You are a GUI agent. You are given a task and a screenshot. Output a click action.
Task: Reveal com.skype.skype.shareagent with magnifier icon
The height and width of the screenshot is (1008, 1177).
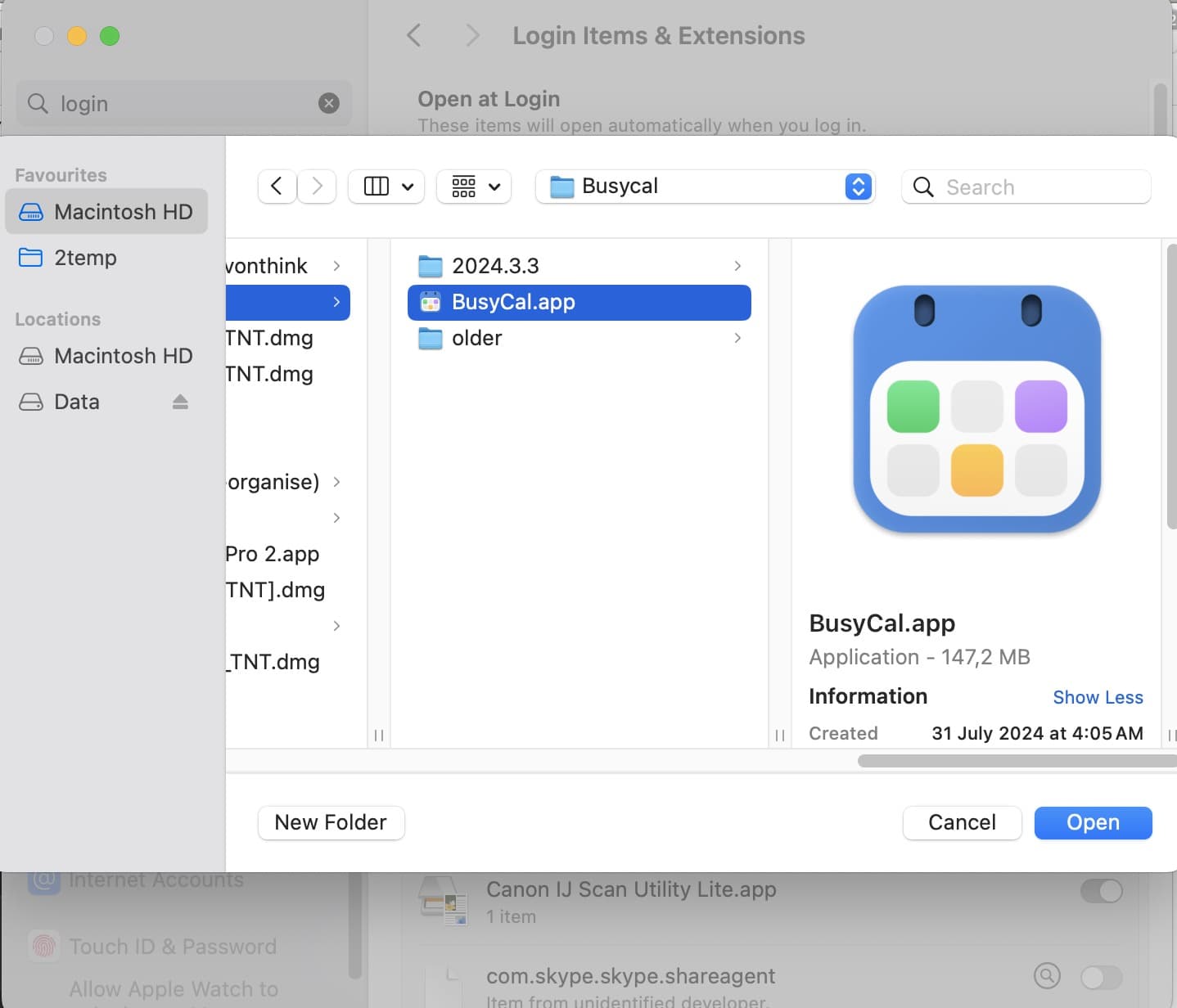(1047, 976)
